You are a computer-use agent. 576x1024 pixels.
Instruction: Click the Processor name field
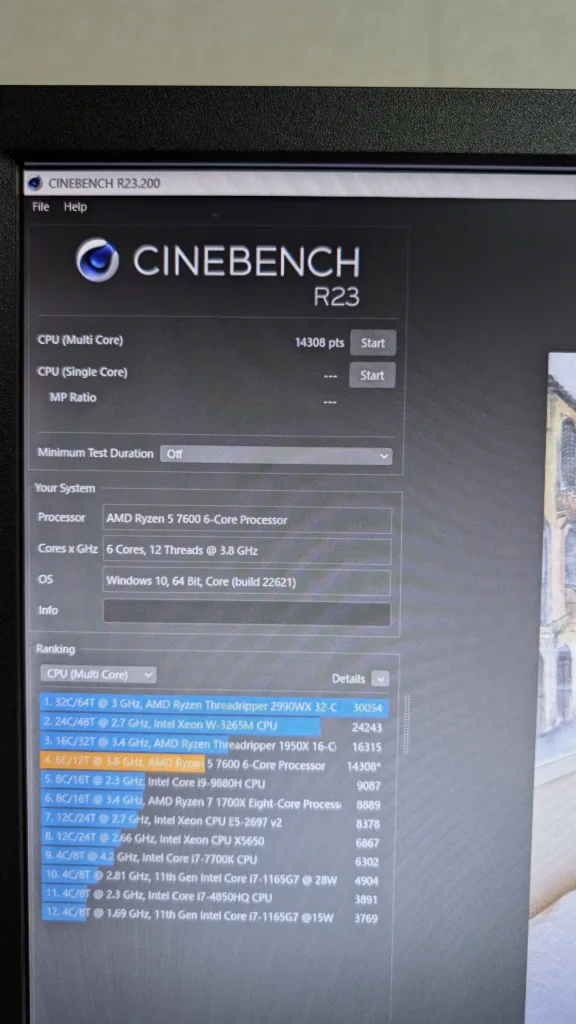pos(248,520)
